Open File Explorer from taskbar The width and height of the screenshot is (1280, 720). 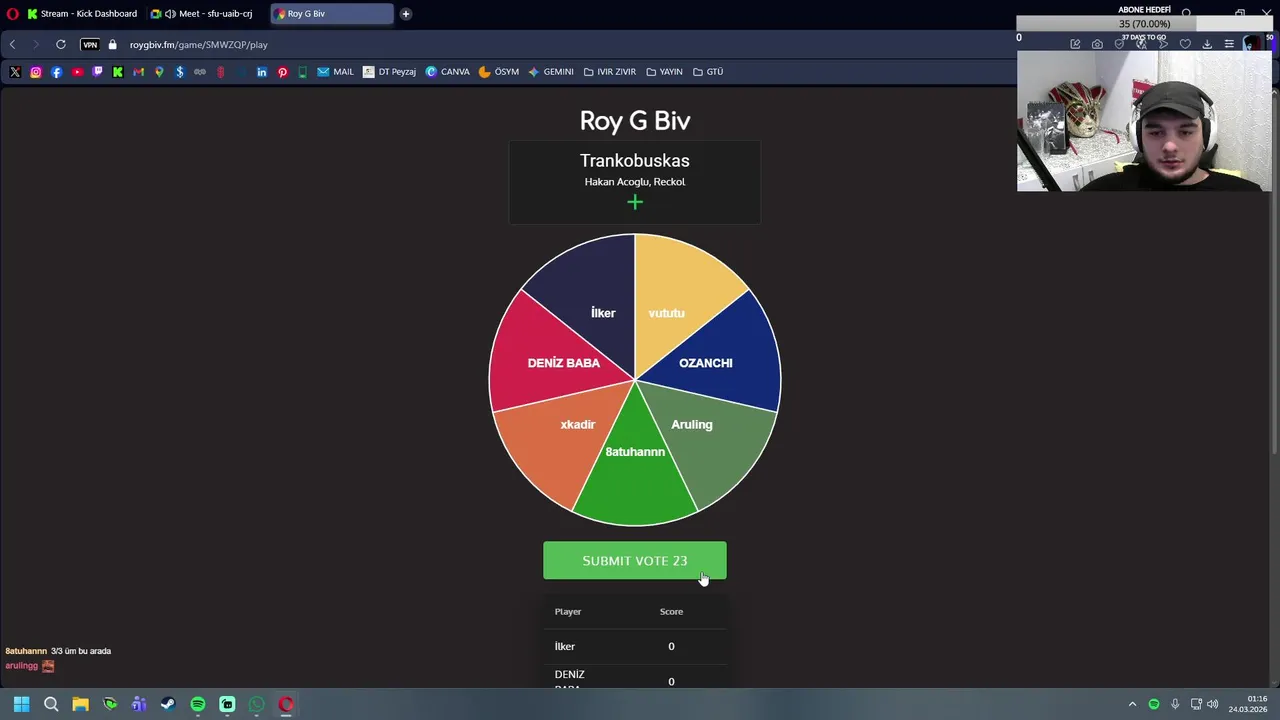(80, 704)
